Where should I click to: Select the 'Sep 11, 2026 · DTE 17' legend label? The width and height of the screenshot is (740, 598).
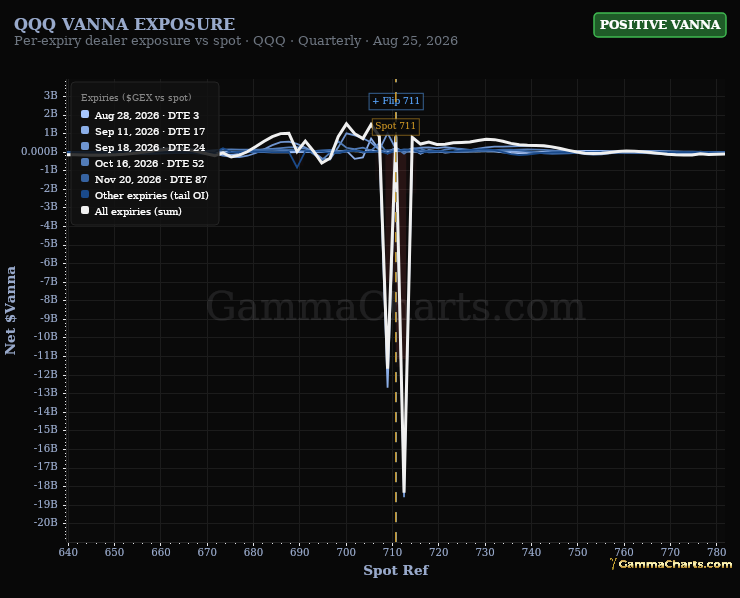coord(150,132)
